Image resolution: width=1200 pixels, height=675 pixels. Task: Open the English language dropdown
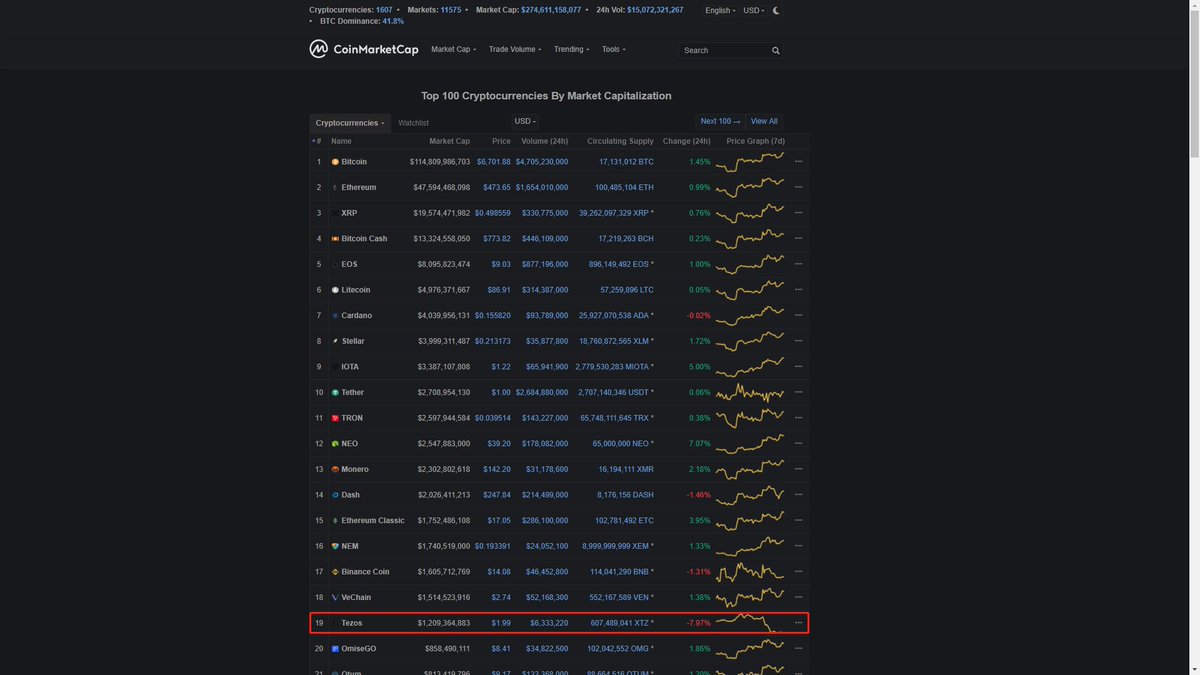pyautogui.click(x=720, y=10)
